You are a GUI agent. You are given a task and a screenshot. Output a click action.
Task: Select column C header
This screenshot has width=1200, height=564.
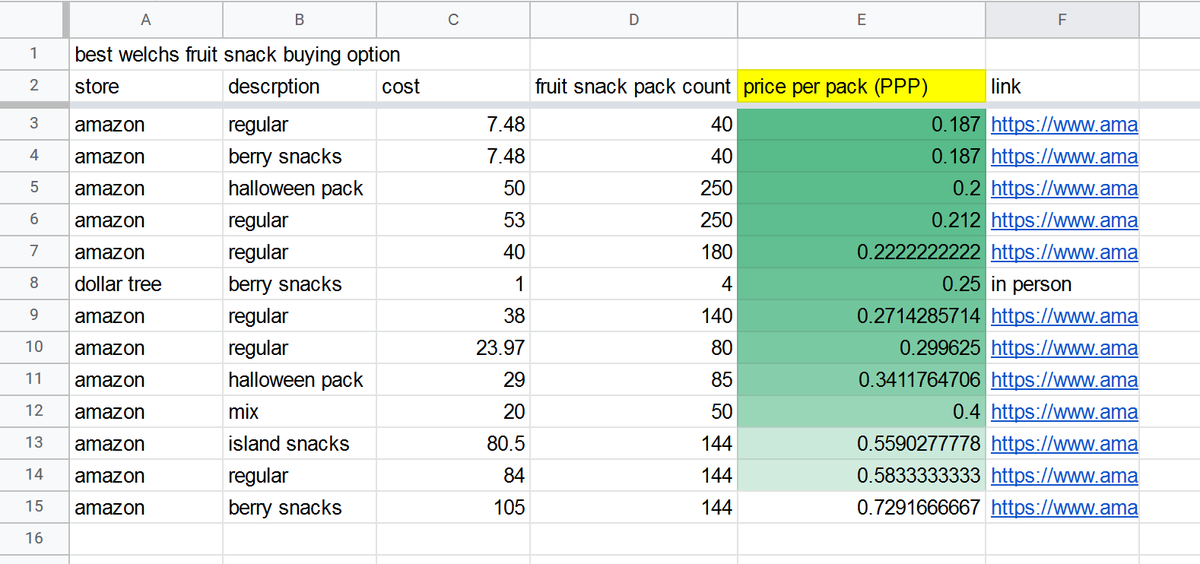453,19
